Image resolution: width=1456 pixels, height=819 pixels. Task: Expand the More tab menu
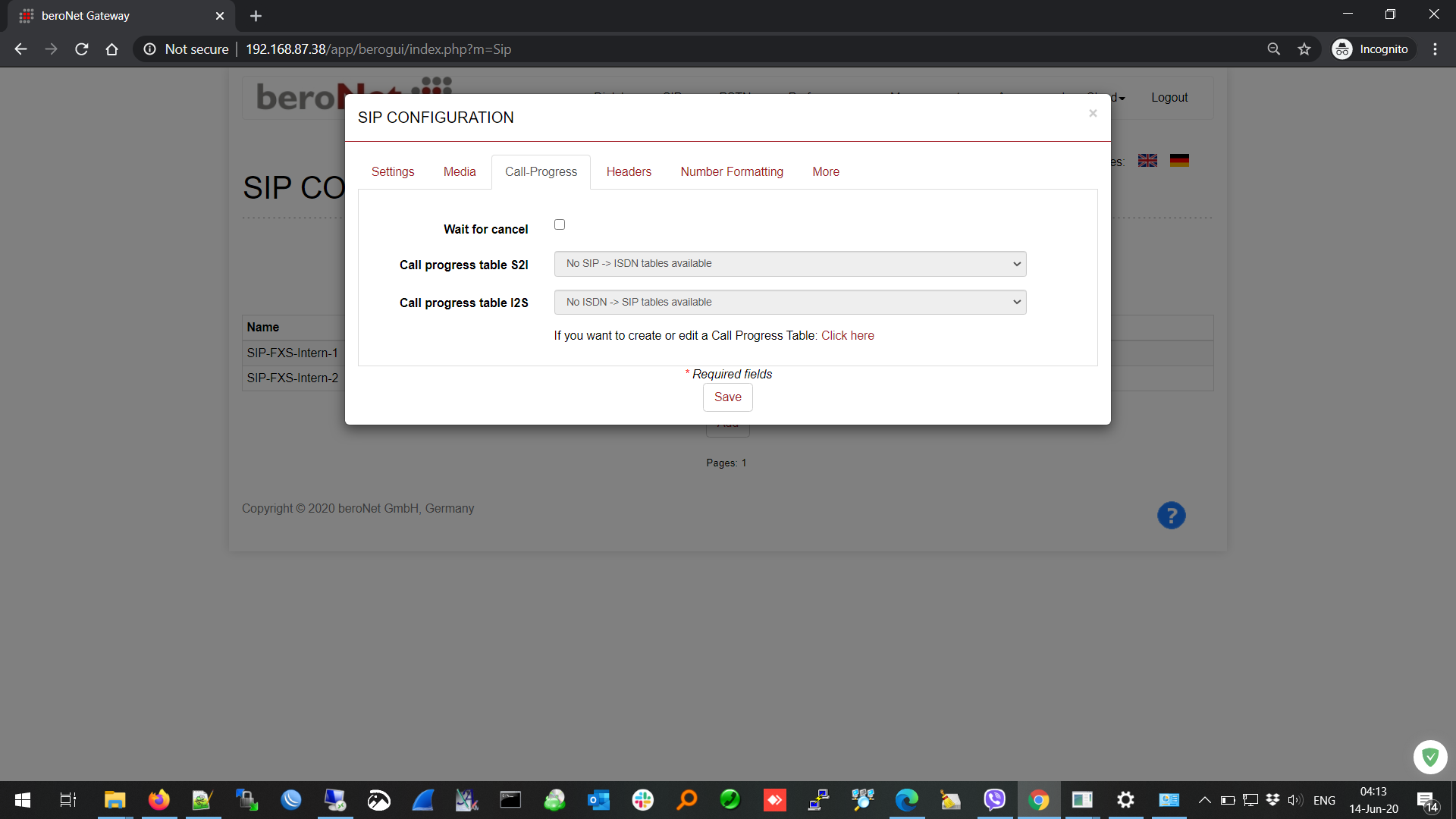[x=826, y=172]
